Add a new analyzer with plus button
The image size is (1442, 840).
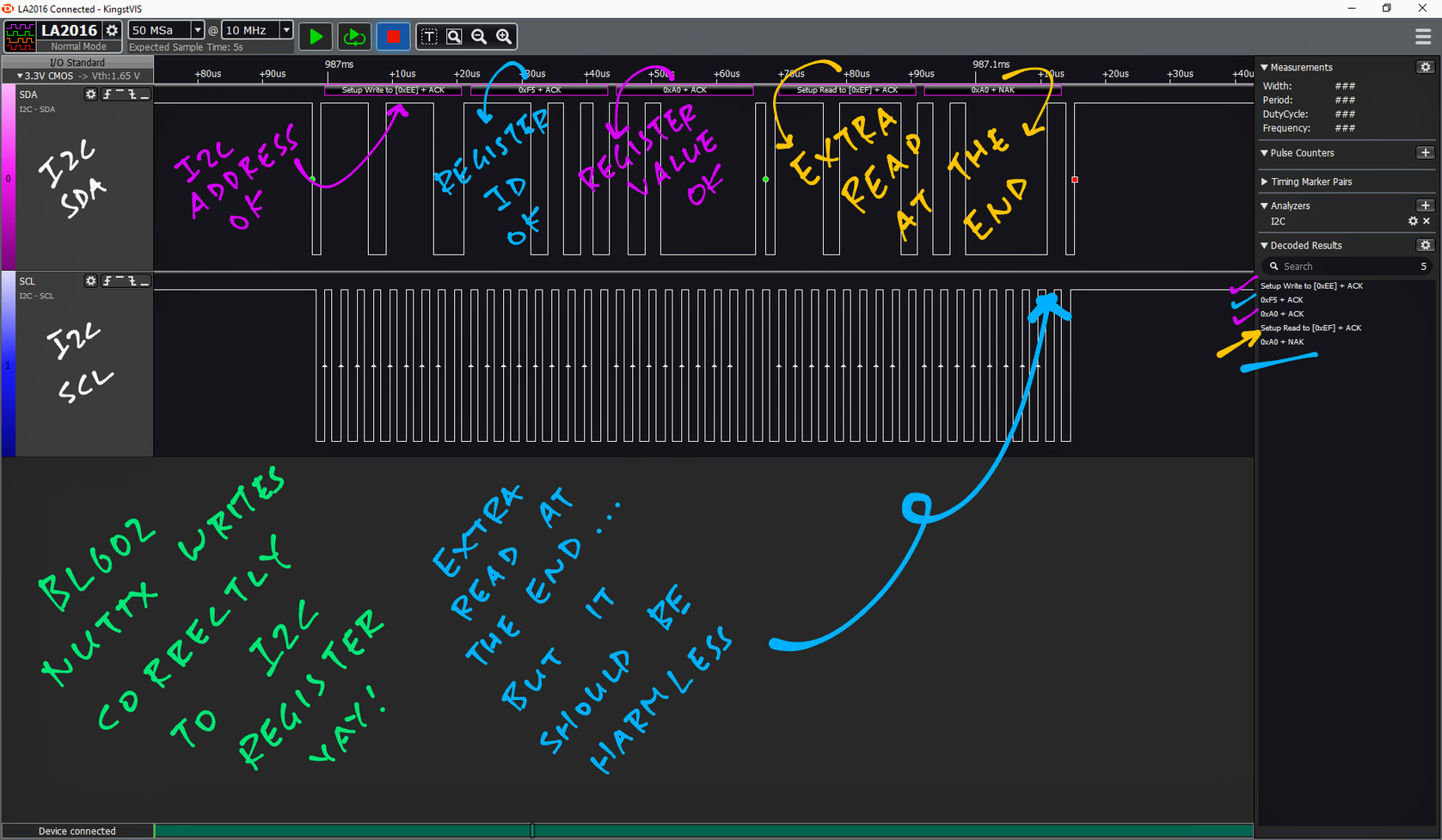coord(1425,205)
